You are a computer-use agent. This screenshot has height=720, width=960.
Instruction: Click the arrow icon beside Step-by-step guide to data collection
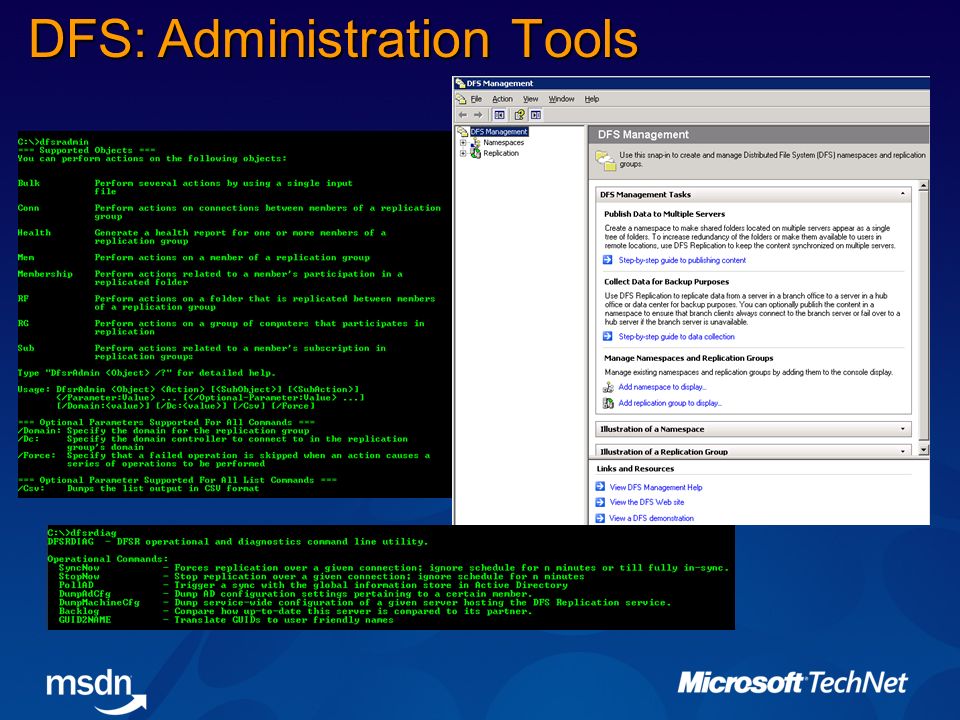pyautogui.click(x=607, y=336)
